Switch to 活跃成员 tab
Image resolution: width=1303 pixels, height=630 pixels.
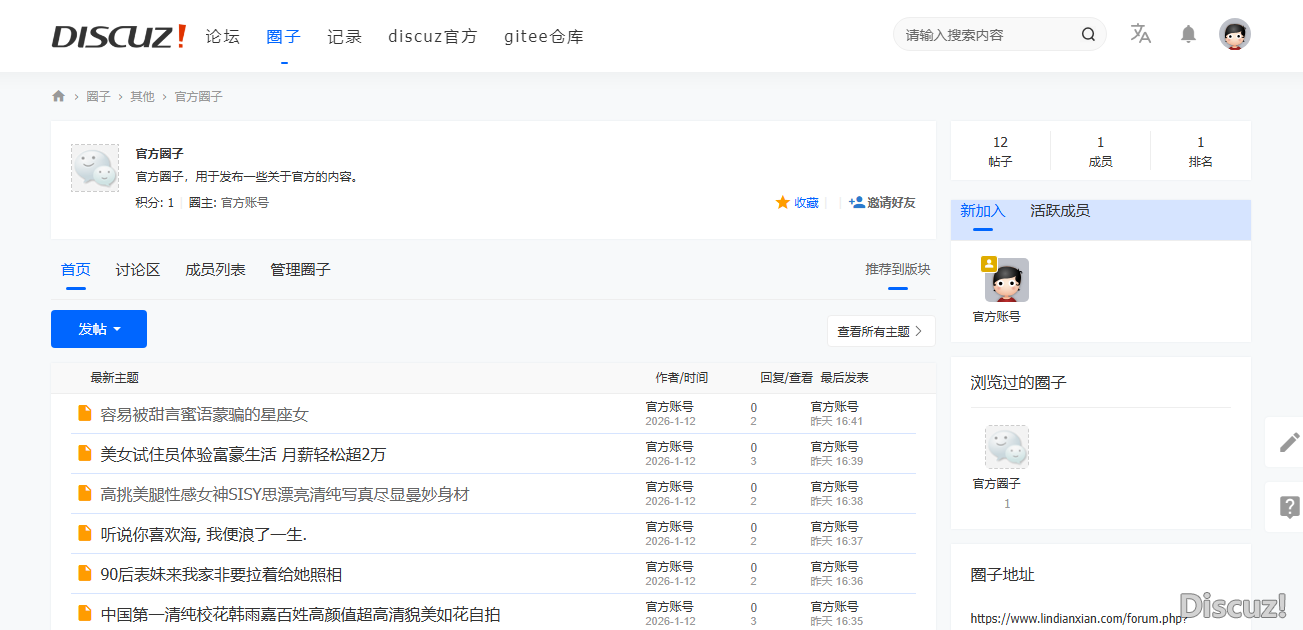[1060, 211]
